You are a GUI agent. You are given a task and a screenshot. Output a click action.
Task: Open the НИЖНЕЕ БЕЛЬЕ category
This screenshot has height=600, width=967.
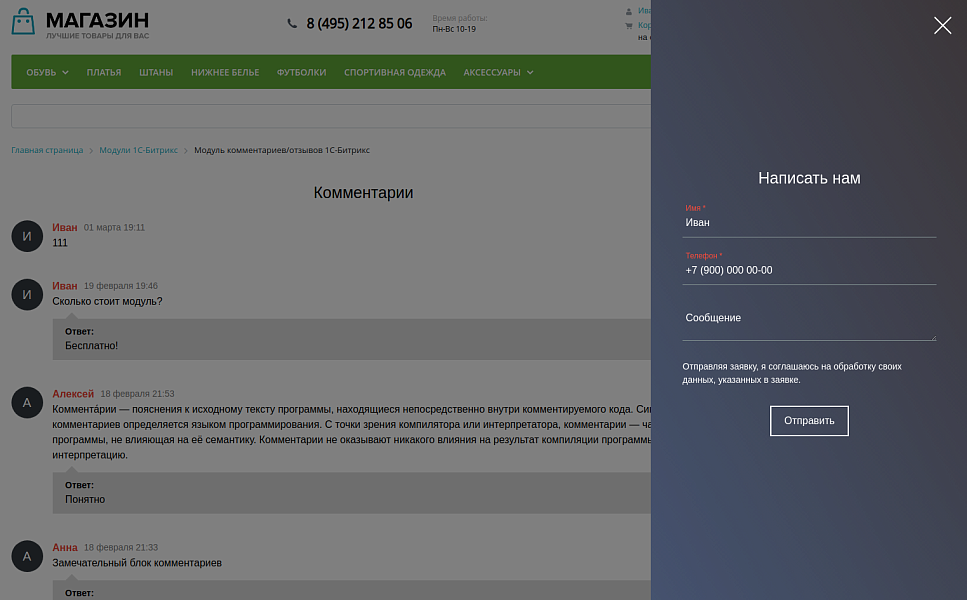point(224,72)
